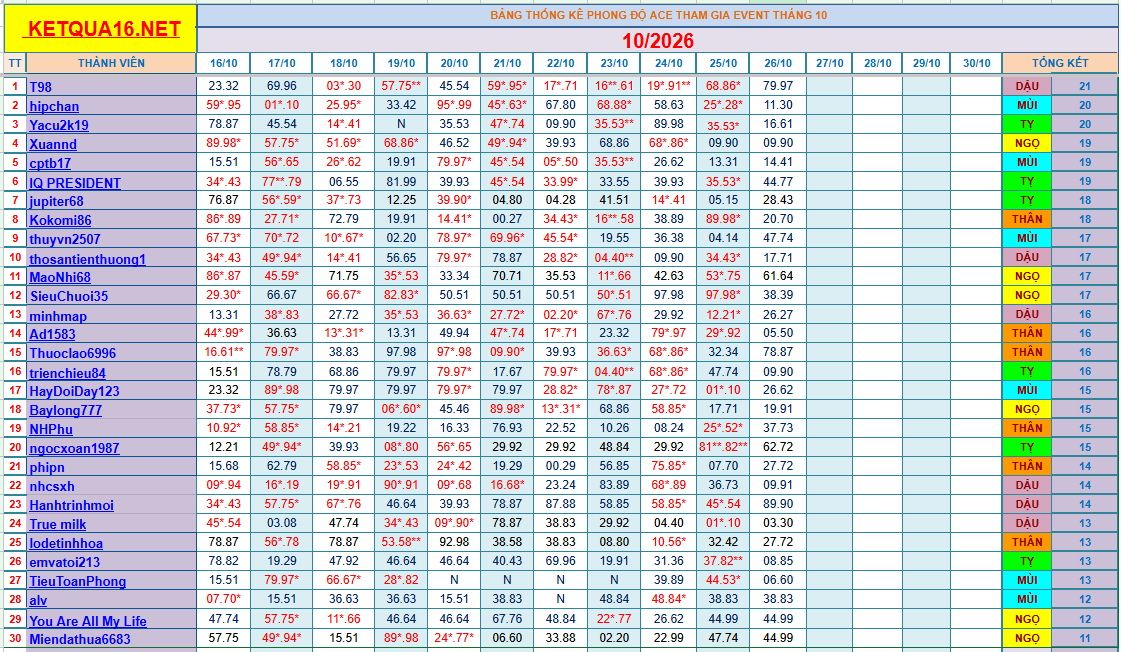Click the cyan MÙI cell for hipchan

click(1027, 105)
